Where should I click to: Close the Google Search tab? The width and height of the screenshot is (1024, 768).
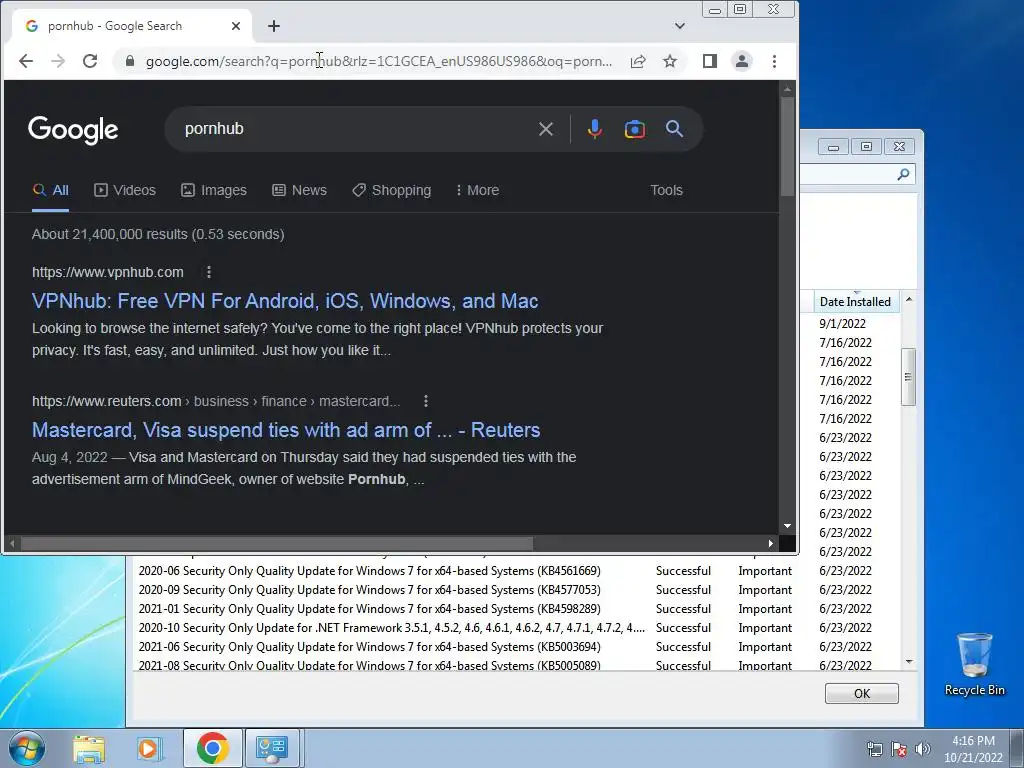236,26
